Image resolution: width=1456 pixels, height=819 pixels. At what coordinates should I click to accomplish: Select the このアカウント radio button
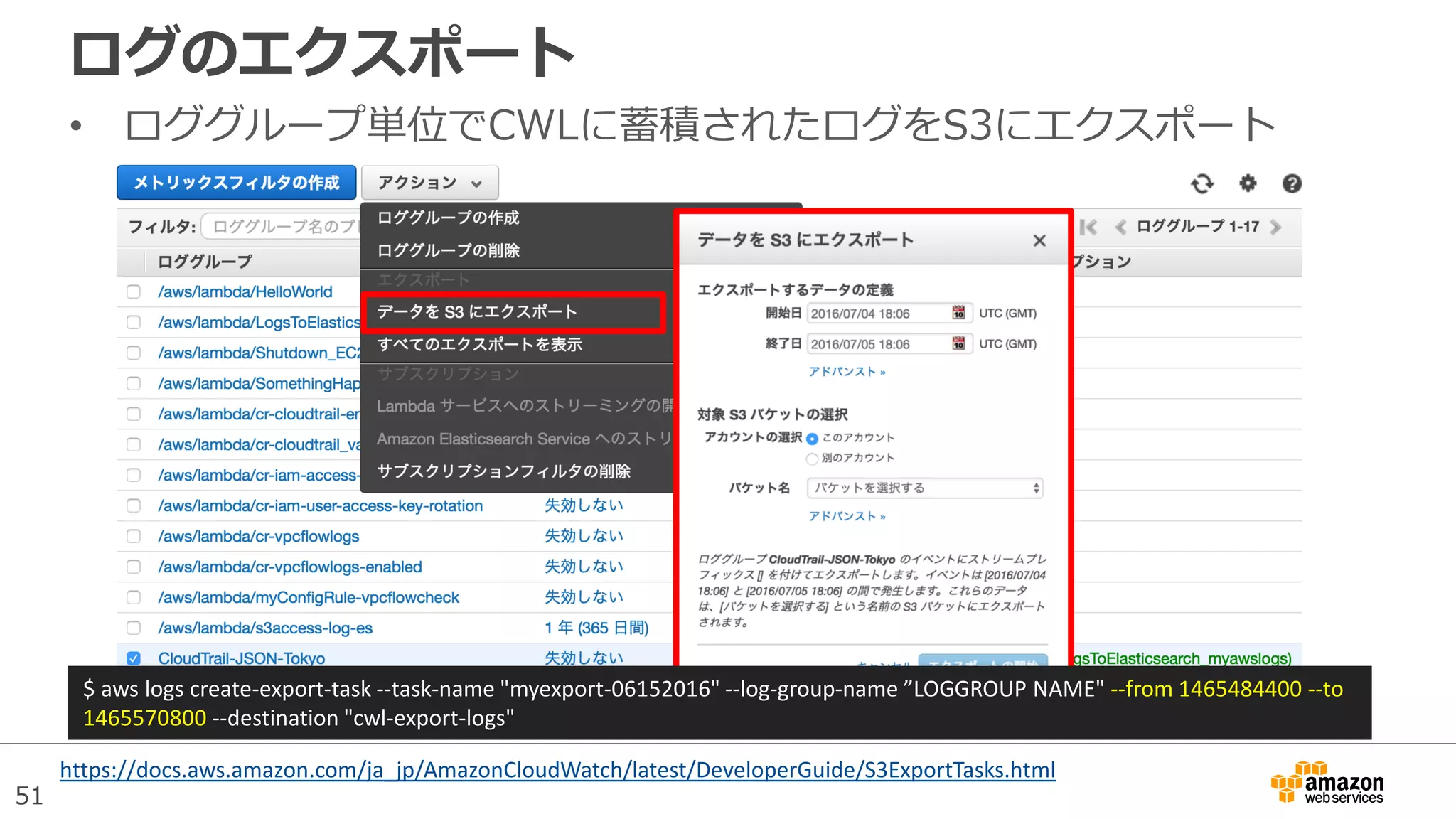click(812, 439)
